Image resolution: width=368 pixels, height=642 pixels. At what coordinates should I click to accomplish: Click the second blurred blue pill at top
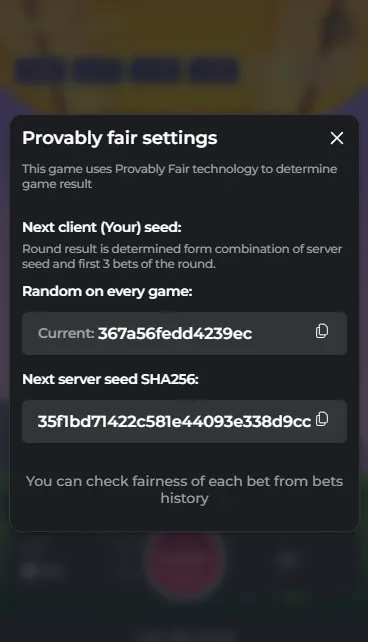pos(98,70)
